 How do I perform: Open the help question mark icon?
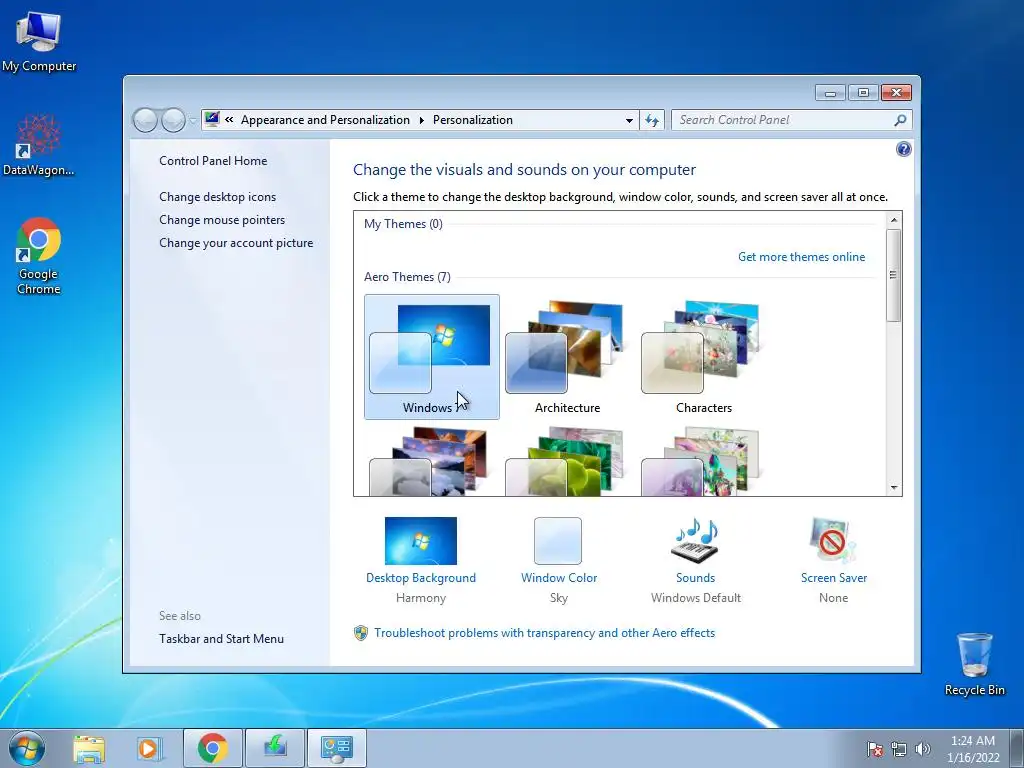point(903,150)
